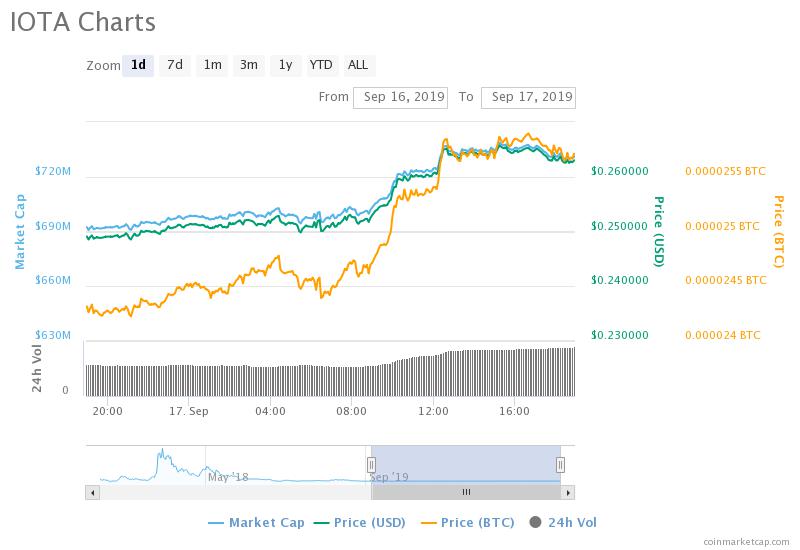This screenshot has width=800, height=550.
Task: Click the $630M market cap axis label
Action: coord(53,335)
